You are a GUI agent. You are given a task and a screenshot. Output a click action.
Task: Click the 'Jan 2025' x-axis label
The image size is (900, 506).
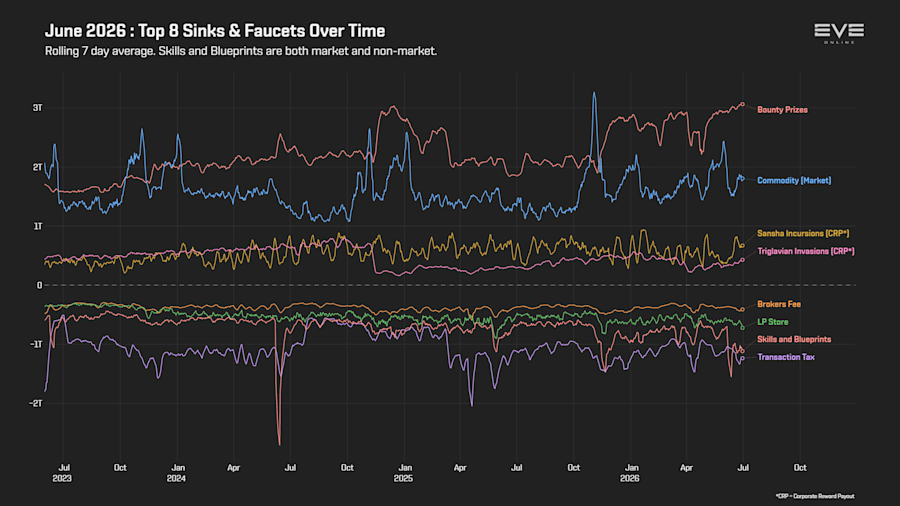(404, 473)
